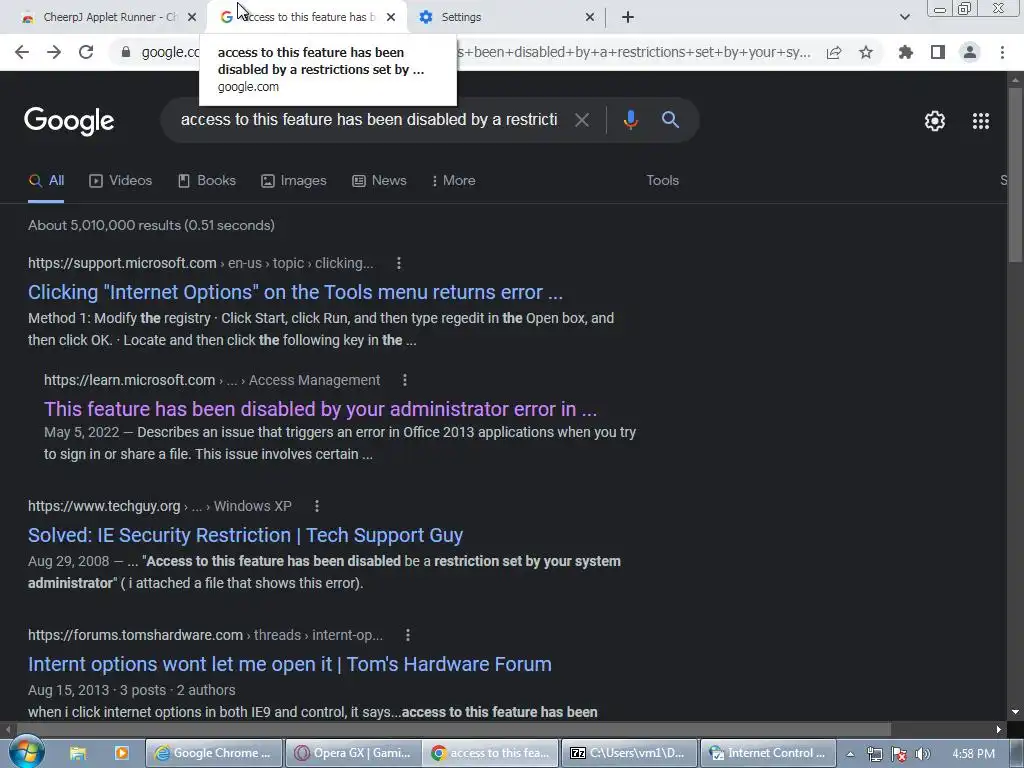Open Google quick settings gear

click(935, 121)
